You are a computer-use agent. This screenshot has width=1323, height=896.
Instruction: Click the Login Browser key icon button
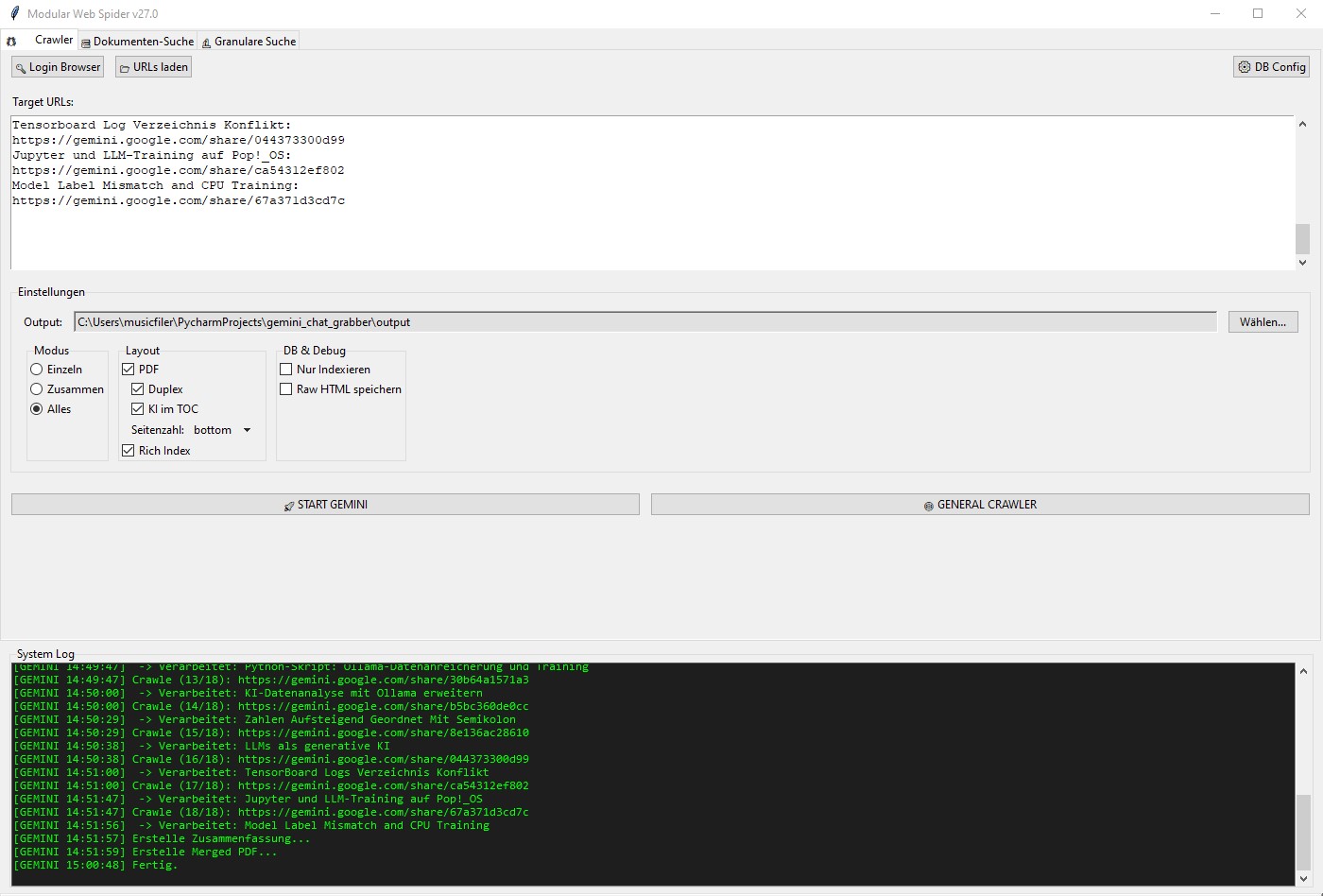click(58, 67)
